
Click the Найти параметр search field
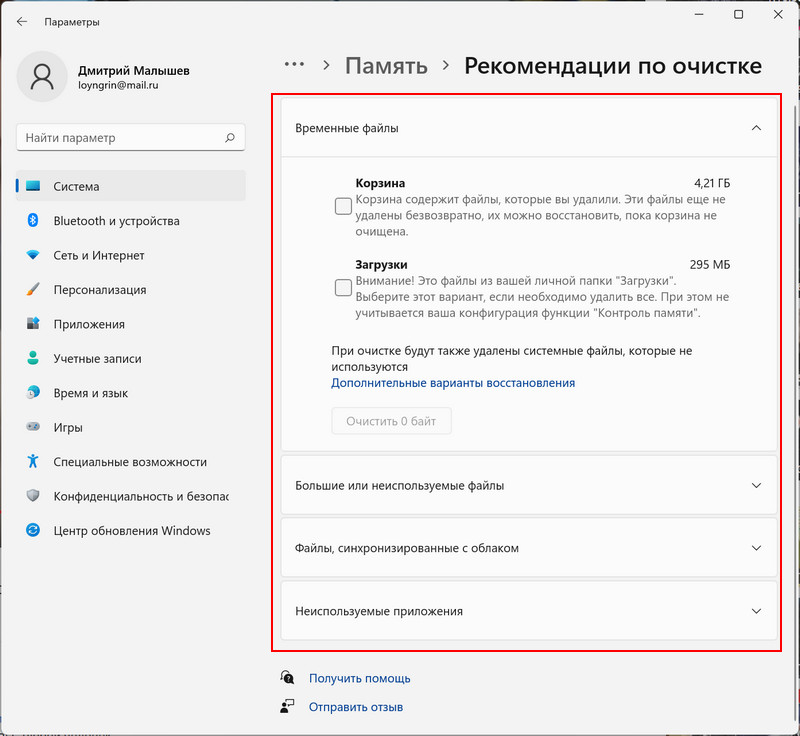pos(130,137)
